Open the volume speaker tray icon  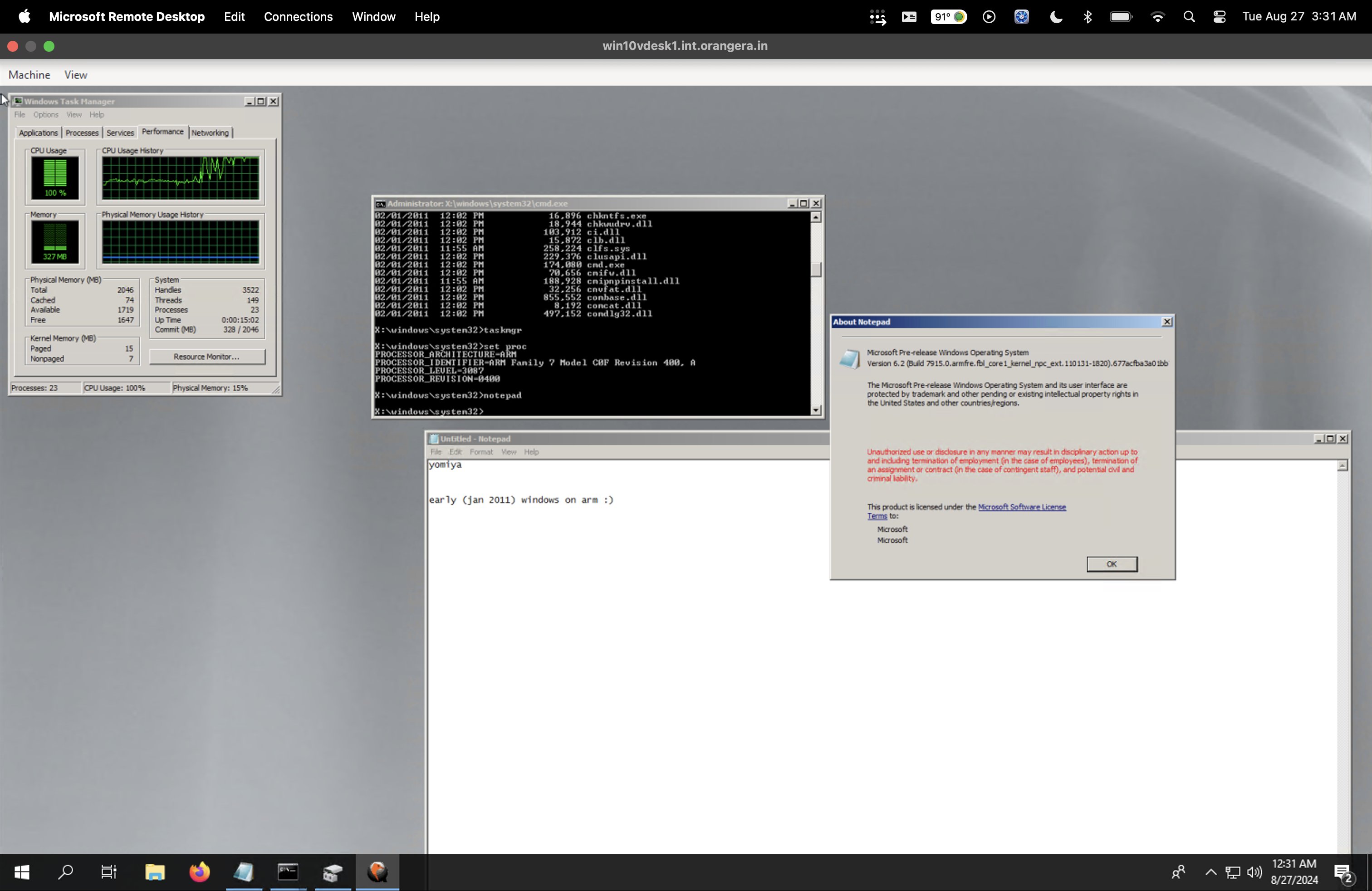coord(1254,872)
